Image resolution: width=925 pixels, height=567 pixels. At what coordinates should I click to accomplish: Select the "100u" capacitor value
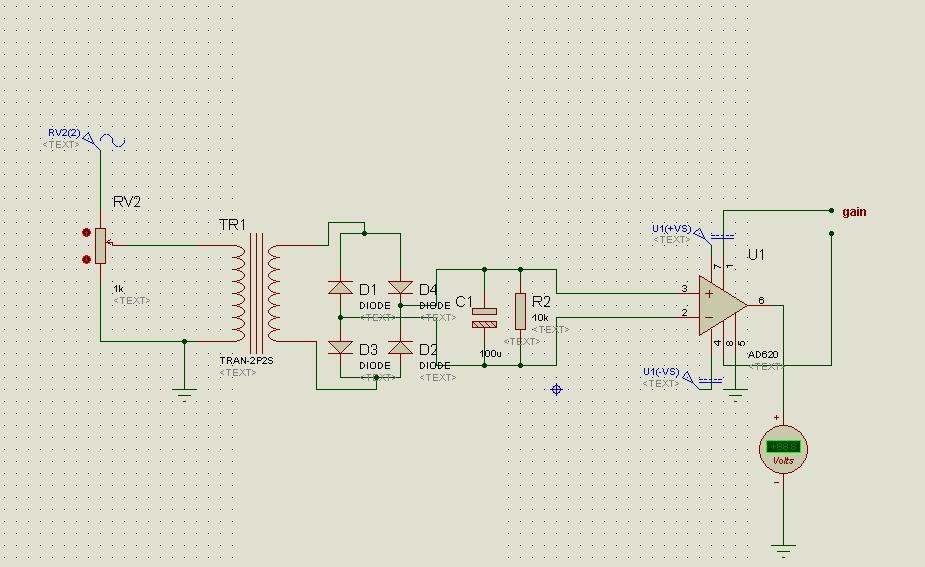[x=490, y=354]
